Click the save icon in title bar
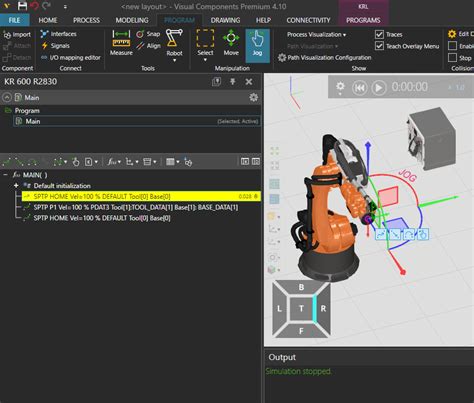The height and width of the screenshot is (403, 474). (x=22, y=6)
